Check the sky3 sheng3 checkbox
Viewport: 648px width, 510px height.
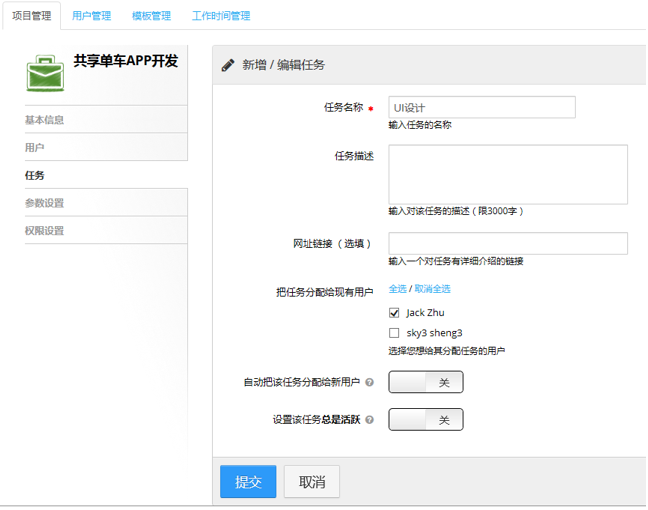click(394, 333)
